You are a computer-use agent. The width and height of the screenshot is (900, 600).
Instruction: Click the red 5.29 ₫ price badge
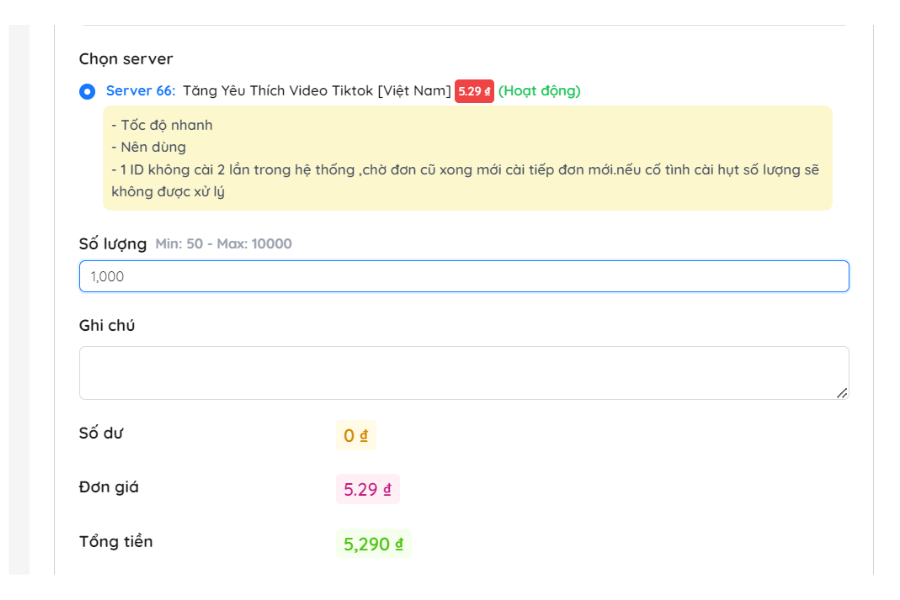[474, 91]
